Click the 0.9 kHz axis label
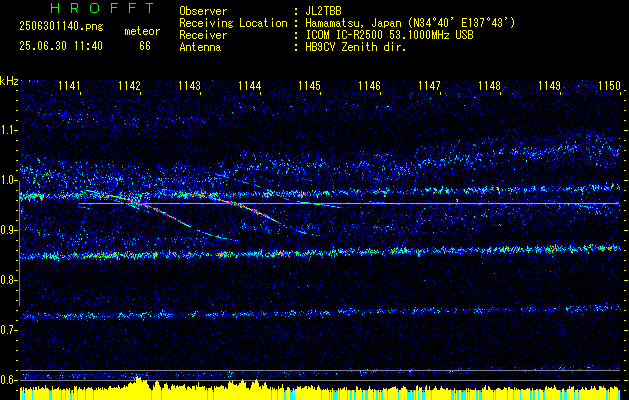Viewport: 629px width, 400px height. [x=9, y=230]
